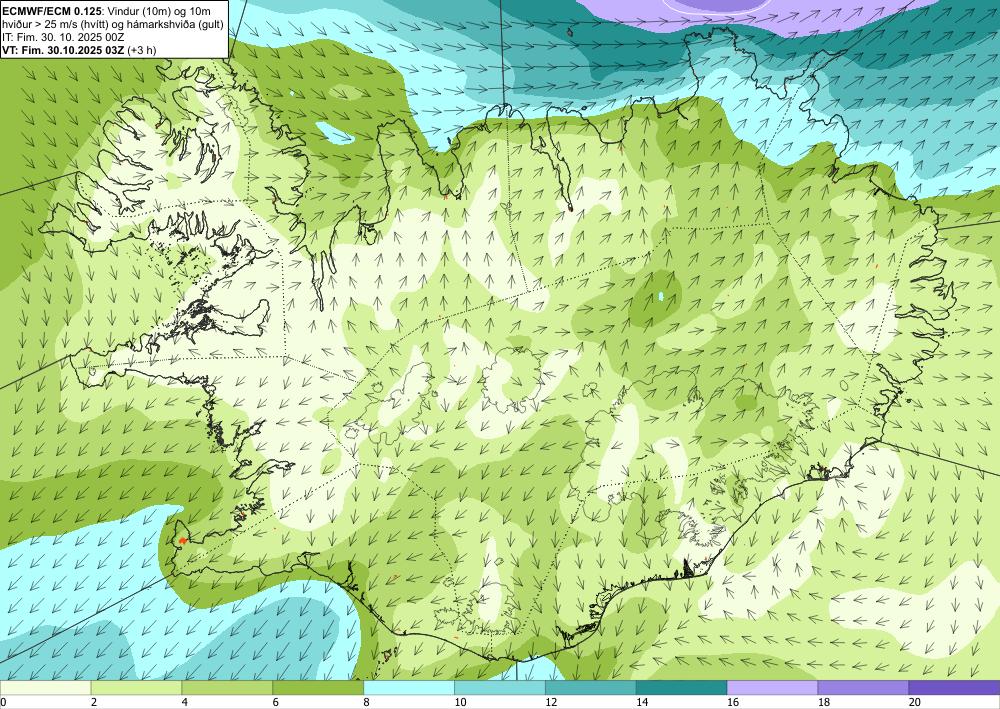
Task: Click the 4–6 m/s green legend swatch
Action: coord(227,687)
